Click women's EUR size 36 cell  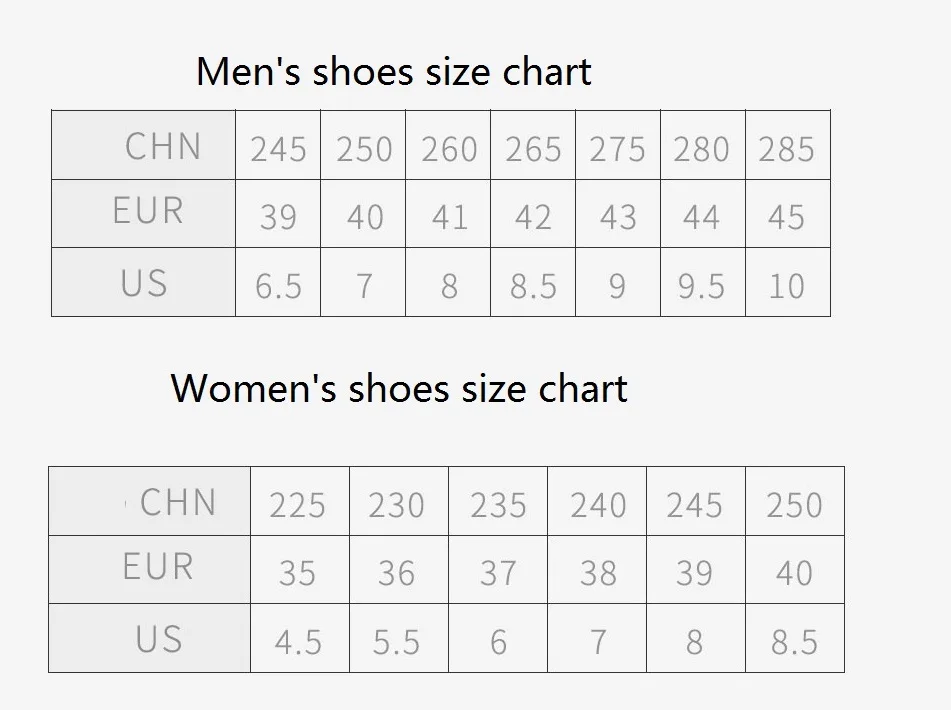[399, 569]
